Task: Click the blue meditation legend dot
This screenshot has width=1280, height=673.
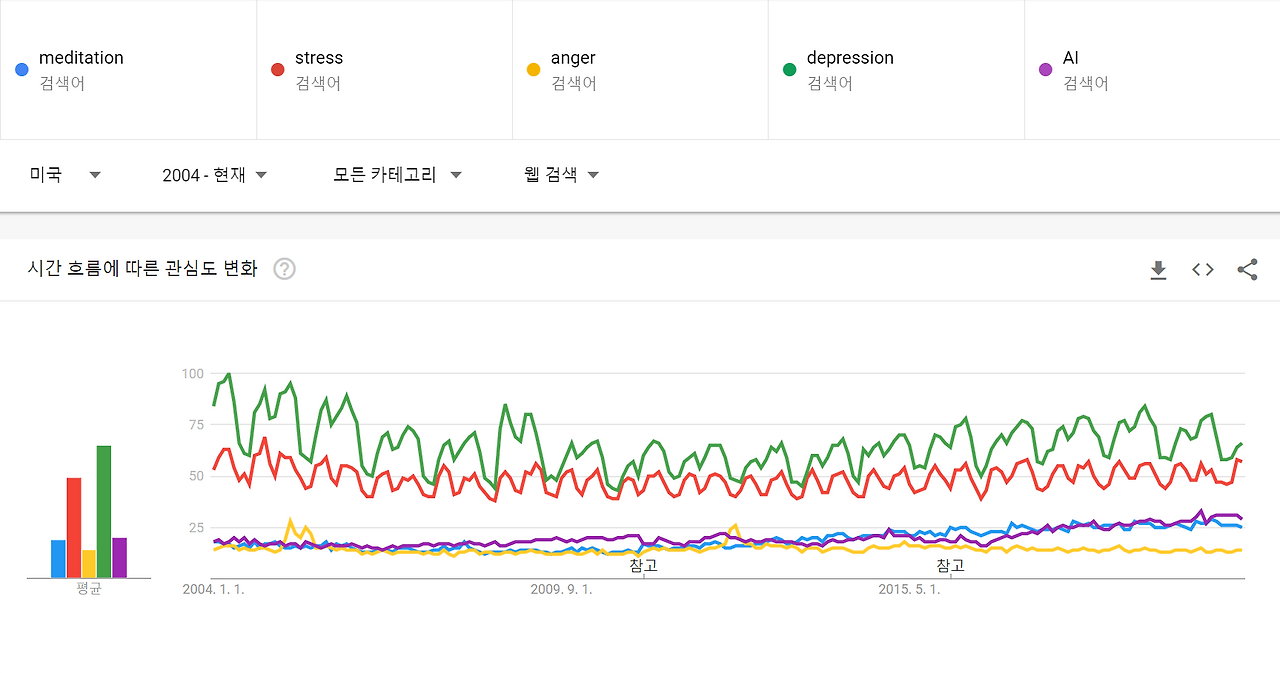Action: pyautogui.click(x=21, y=69)
